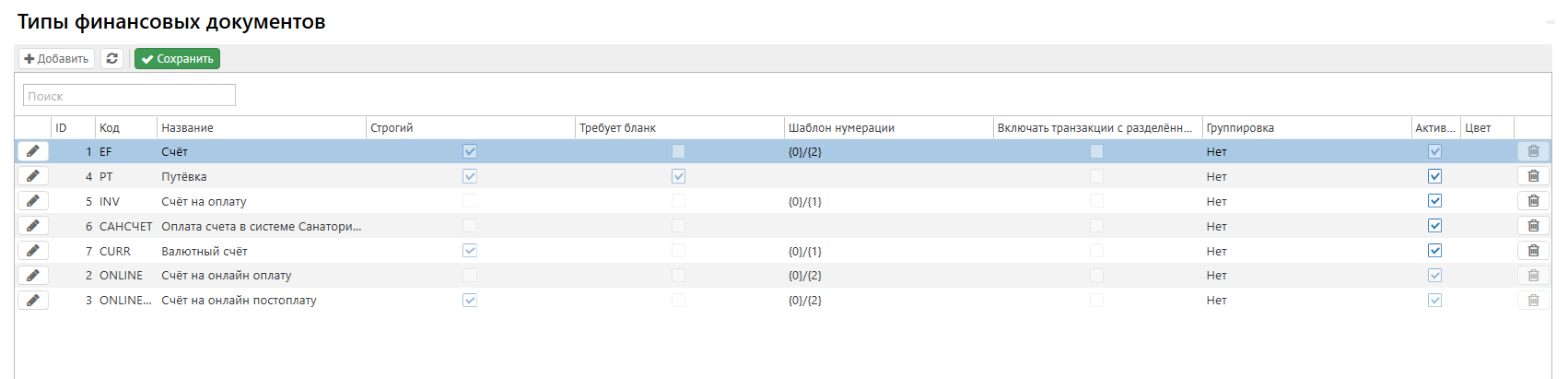Click the trash icon for the CURR row
Screen dimensions: 1568x379
(x=1533, y=251)
